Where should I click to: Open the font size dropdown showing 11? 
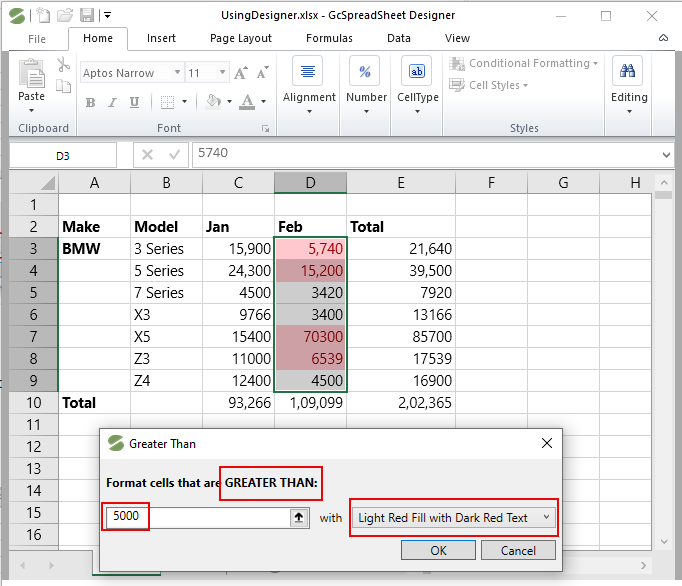(x=222, y=72)
